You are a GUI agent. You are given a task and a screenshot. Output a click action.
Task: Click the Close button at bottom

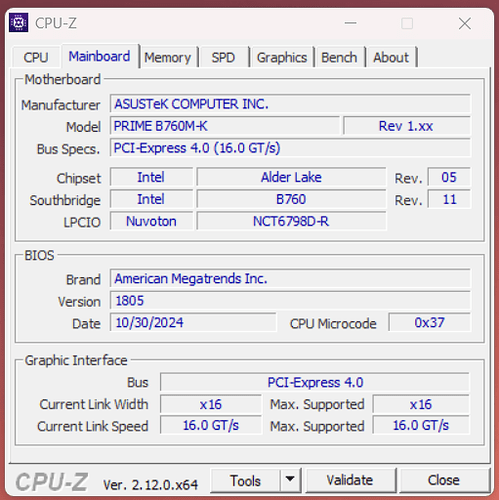tap(444, 480)
